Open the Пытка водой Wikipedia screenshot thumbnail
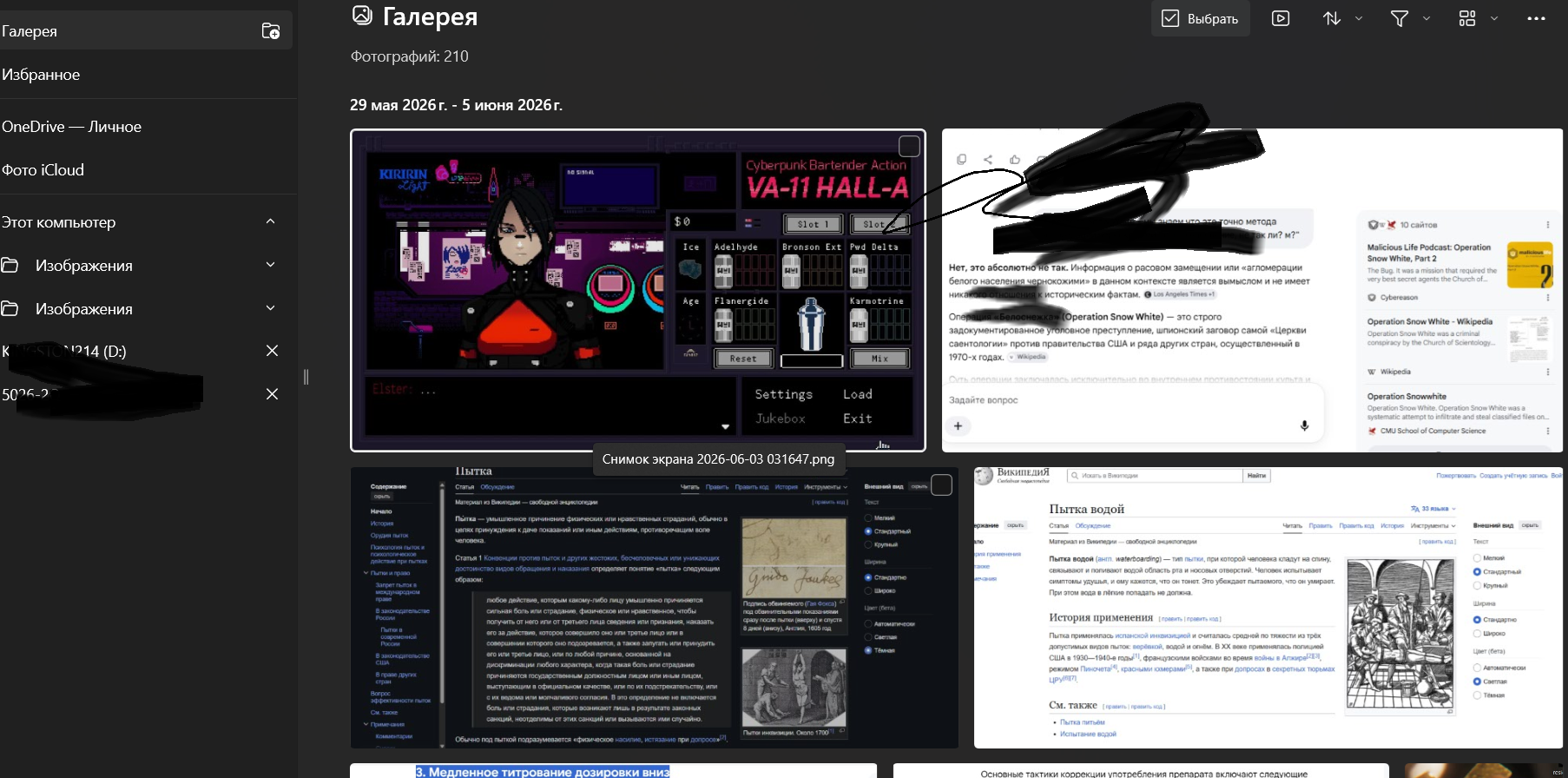This screenshot has width=1568, height=778. coord(1268,608)
